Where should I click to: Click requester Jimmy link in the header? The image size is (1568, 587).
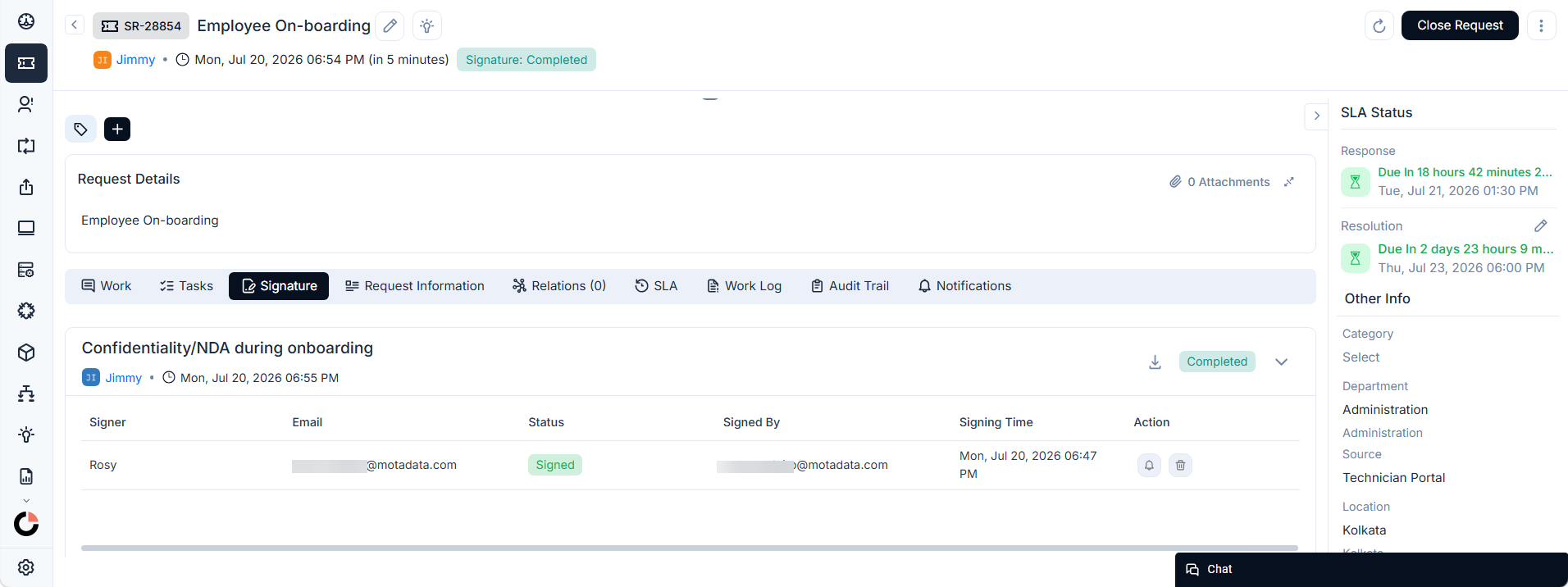[135, 60]
